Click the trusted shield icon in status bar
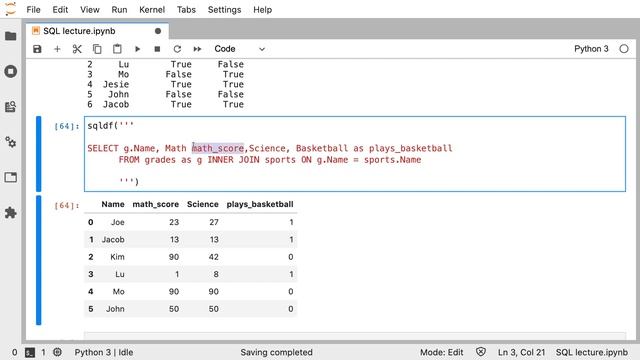 [481, 352]
